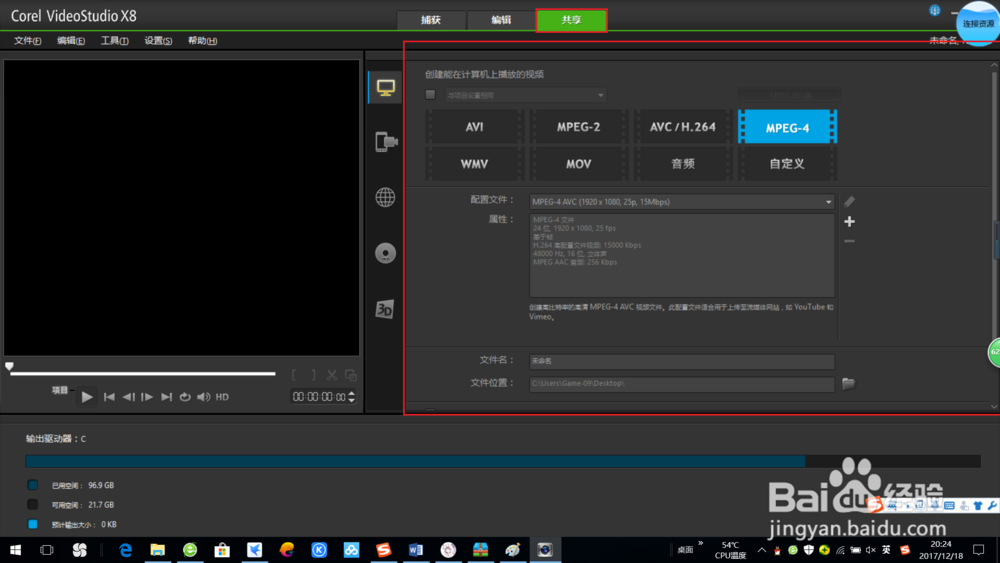The image size is (1000, 563).
Task: Add a new profile with plus icon
Action: (849, 221)
